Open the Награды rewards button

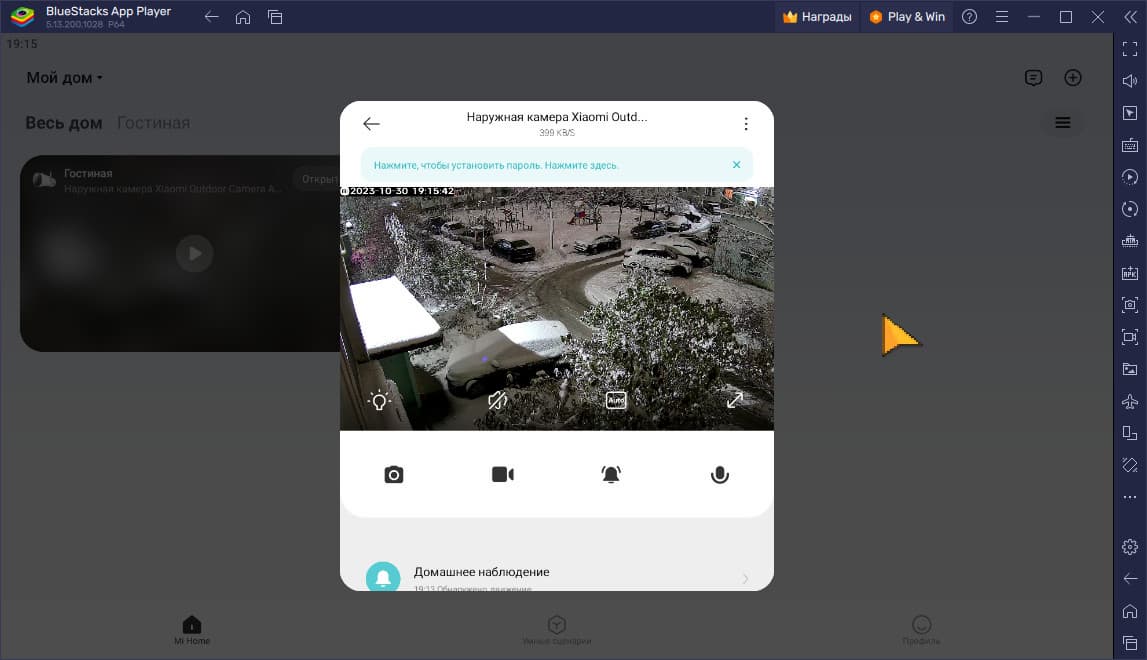coord(817,17)
